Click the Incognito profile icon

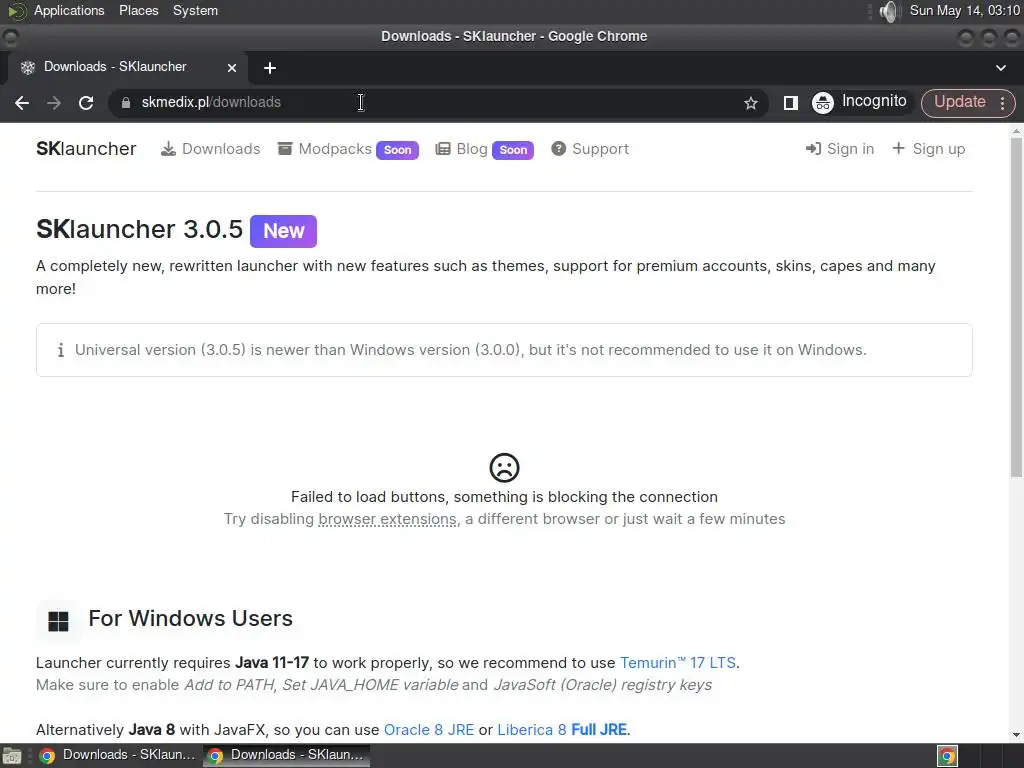823,103
